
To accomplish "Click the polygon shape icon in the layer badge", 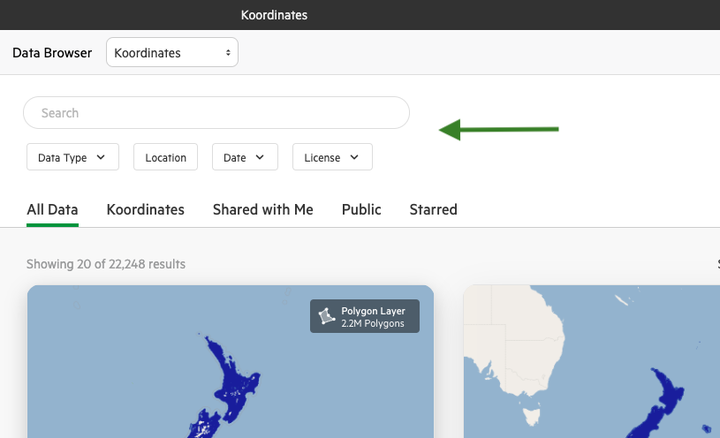I will click(x=326, y=316).
